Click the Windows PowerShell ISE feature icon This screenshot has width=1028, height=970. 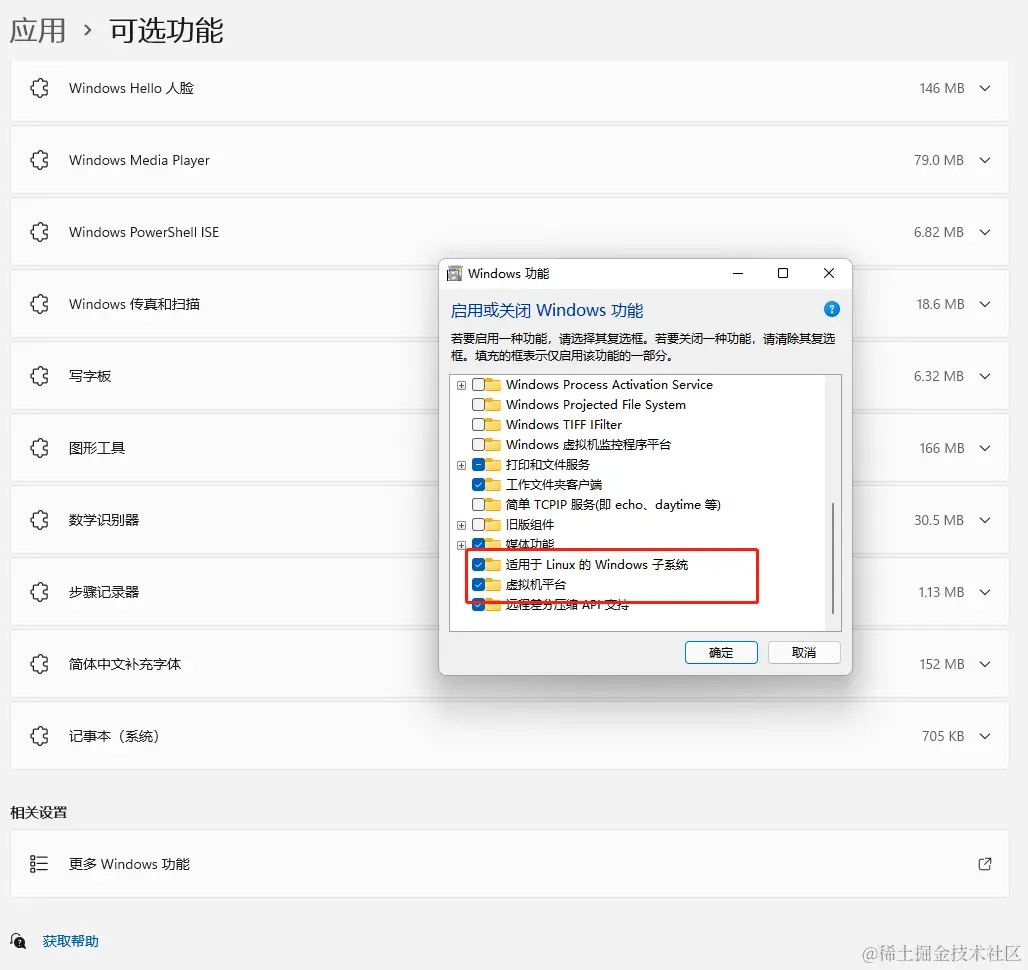pyautogui.click(x=39, y=232)
